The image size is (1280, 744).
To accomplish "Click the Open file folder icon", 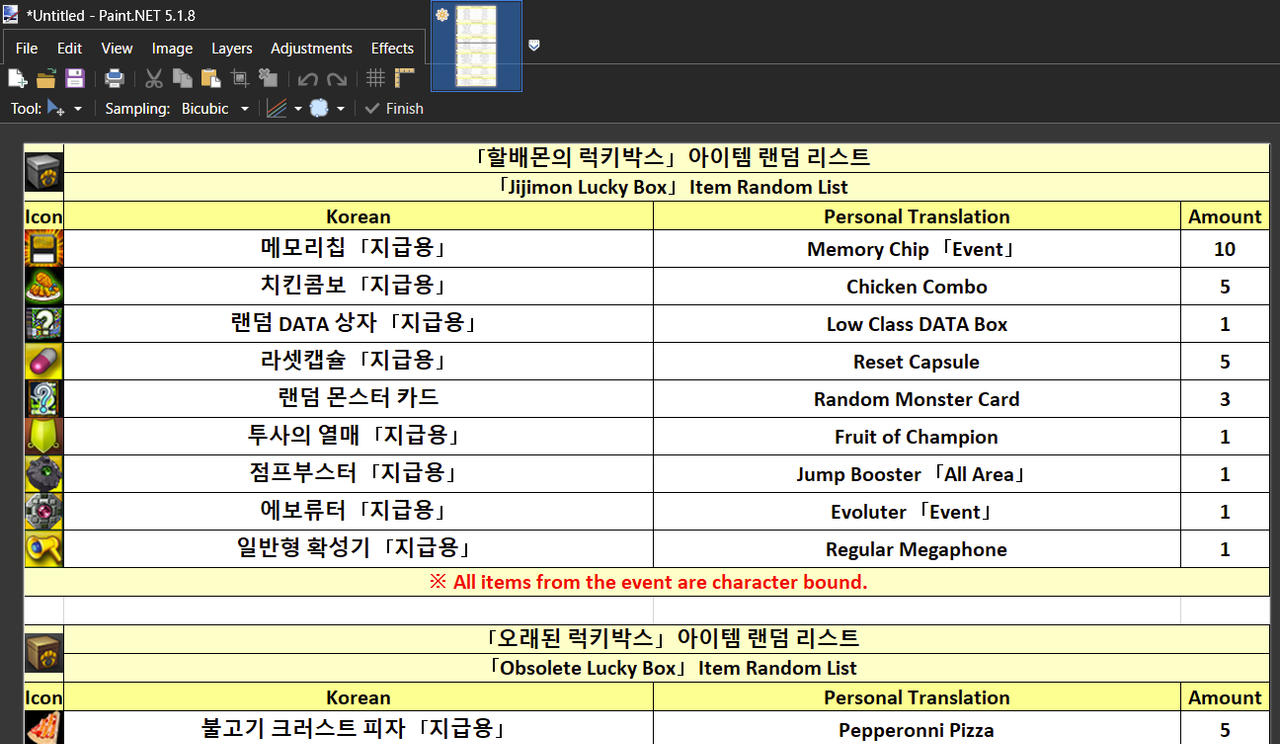I will point(46,78).
